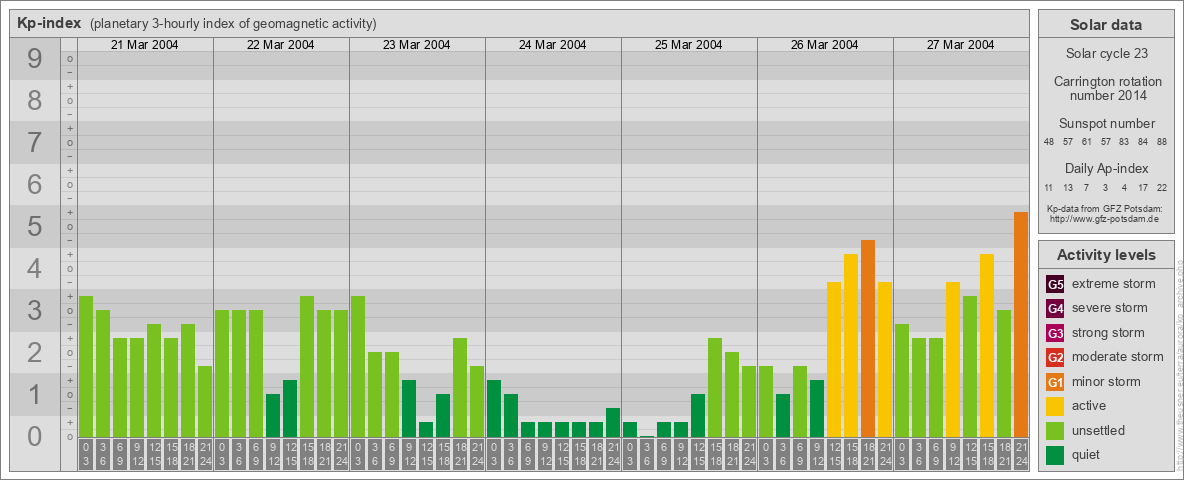Click the large Kp axis number 9
Screen dimensions: 1184x480
click(34, 59)
